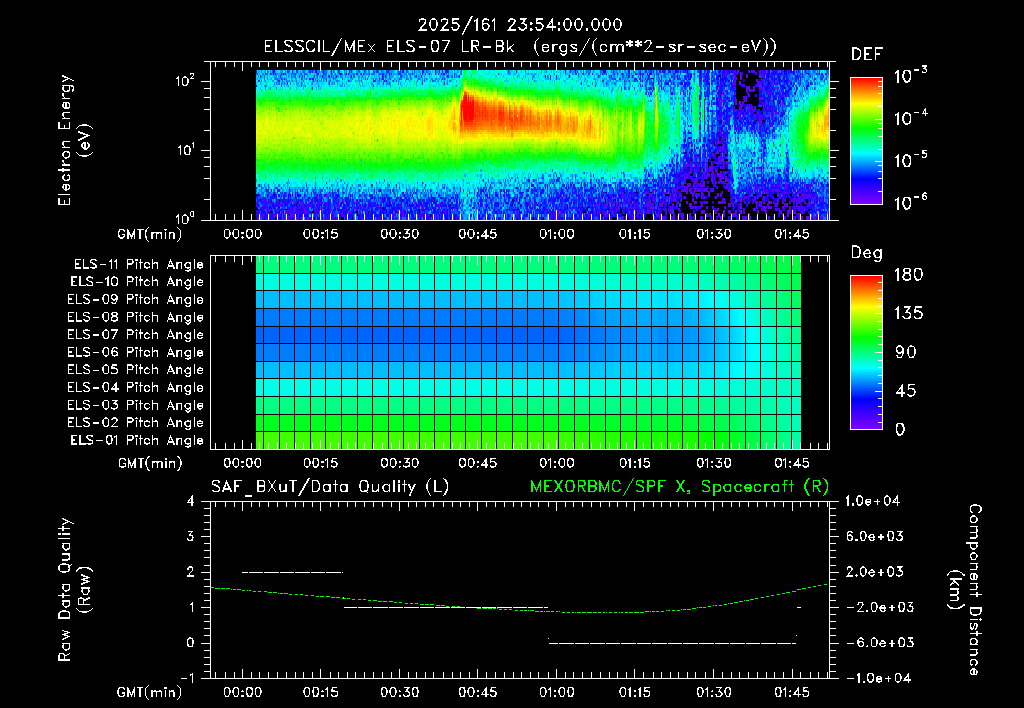Select the ELS-10 Pitch Angle row label

(137, 282)
